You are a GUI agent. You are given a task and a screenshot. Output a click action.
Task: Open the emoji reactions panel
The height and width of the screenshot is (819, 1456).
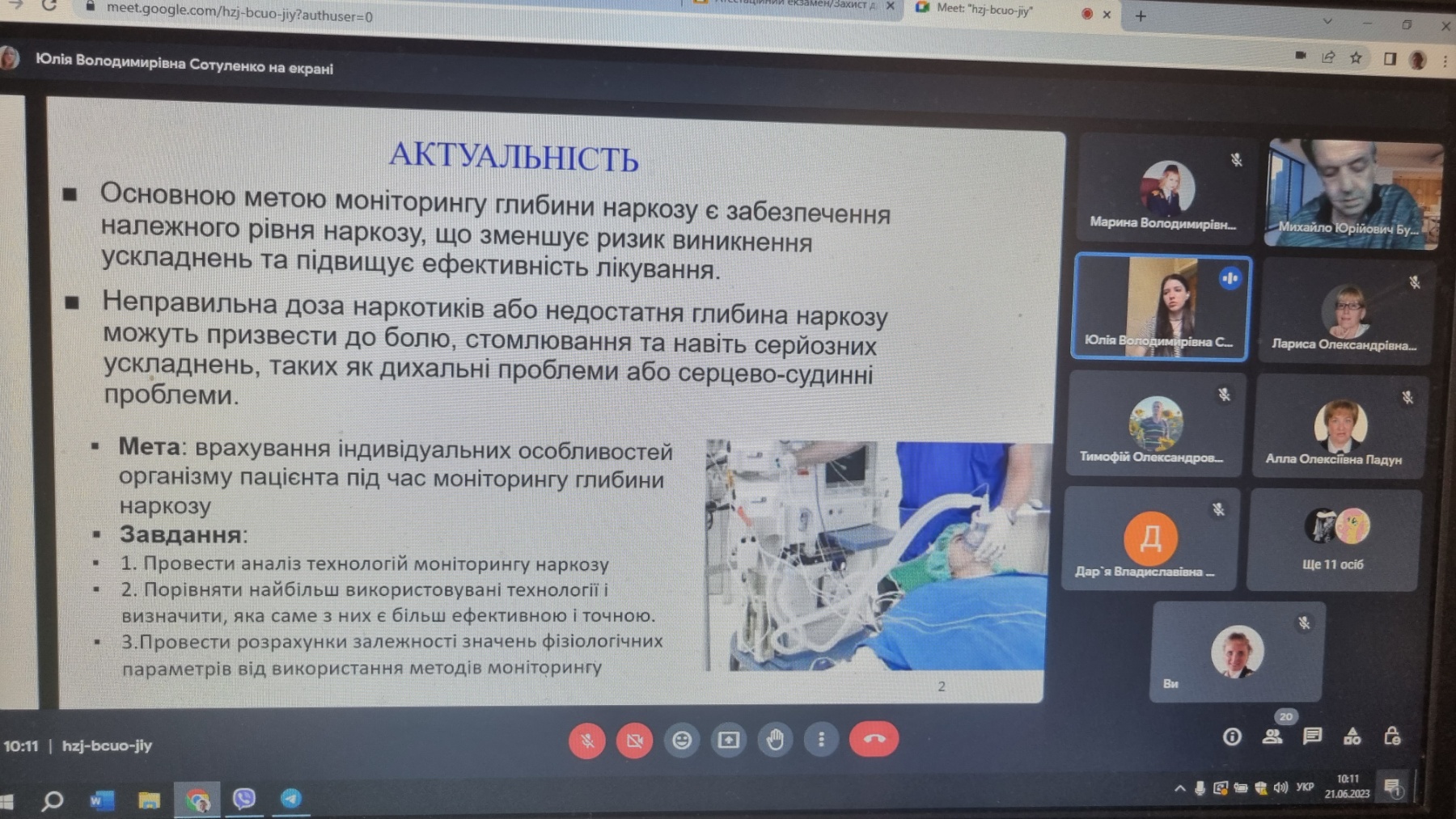(682, 740)
